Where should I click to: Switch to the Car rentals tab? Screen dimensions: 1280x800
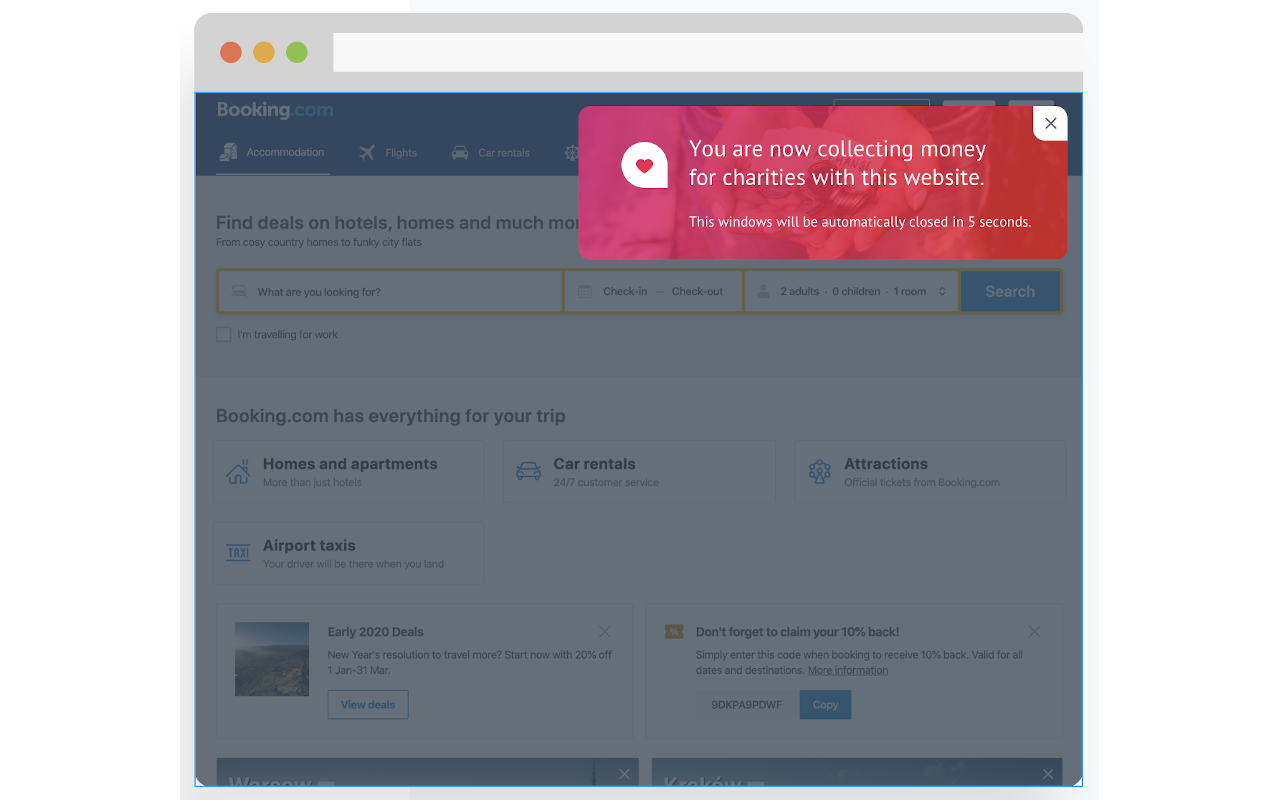[x=489, y=153]
